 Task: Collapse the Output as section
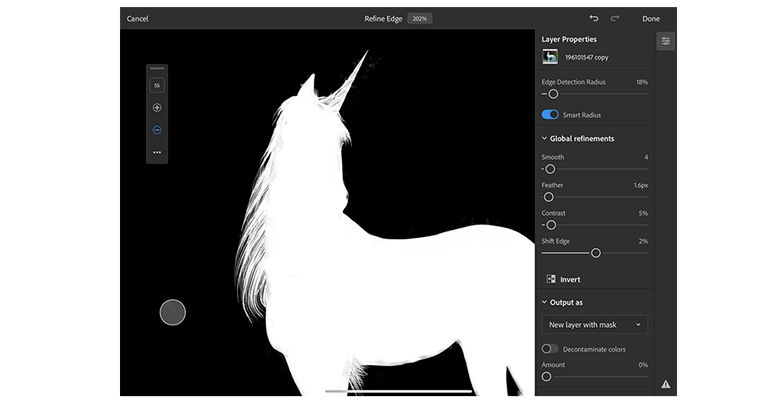[x=545, y=302]
